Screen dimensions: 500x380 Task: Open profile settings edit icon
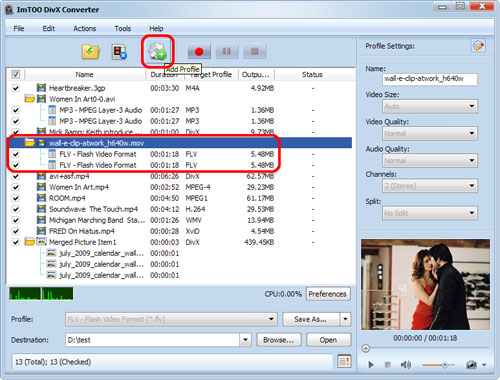click(x=479, y=46)
